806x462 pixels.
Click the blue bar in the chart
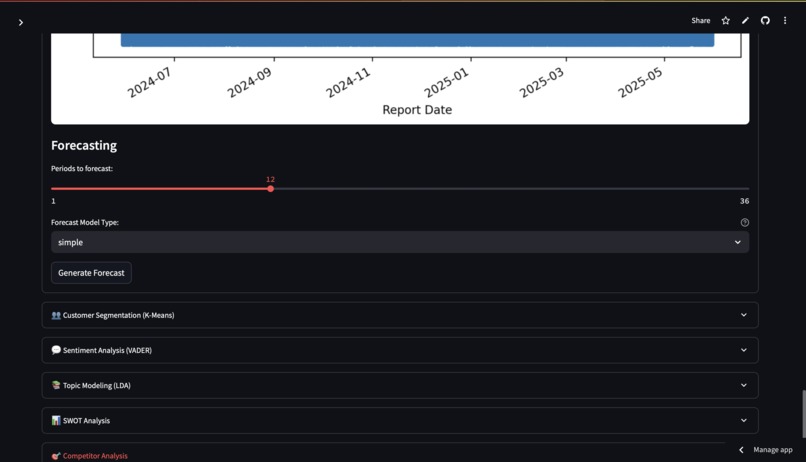click(417, 40)
